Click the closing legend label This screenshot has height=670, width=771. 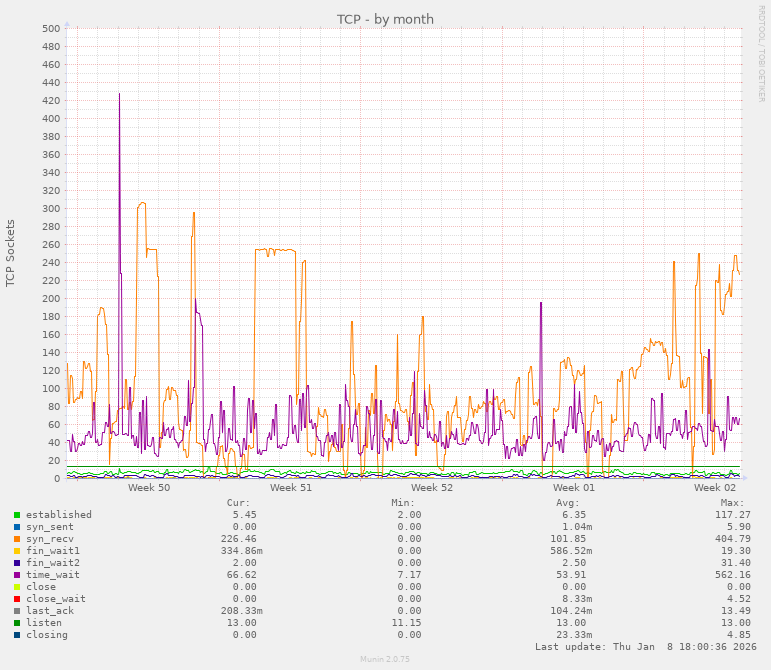(46, 635)
